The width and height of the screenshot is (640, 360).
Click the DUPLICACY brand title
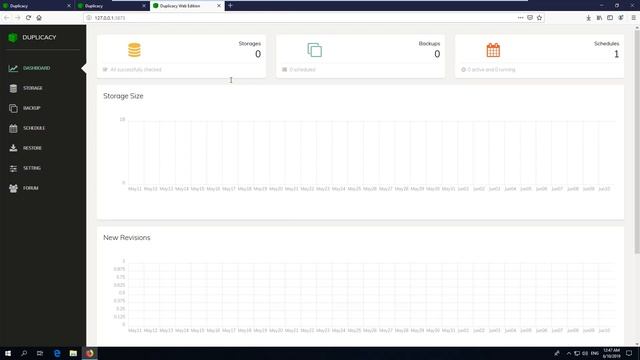click(39, 38)
